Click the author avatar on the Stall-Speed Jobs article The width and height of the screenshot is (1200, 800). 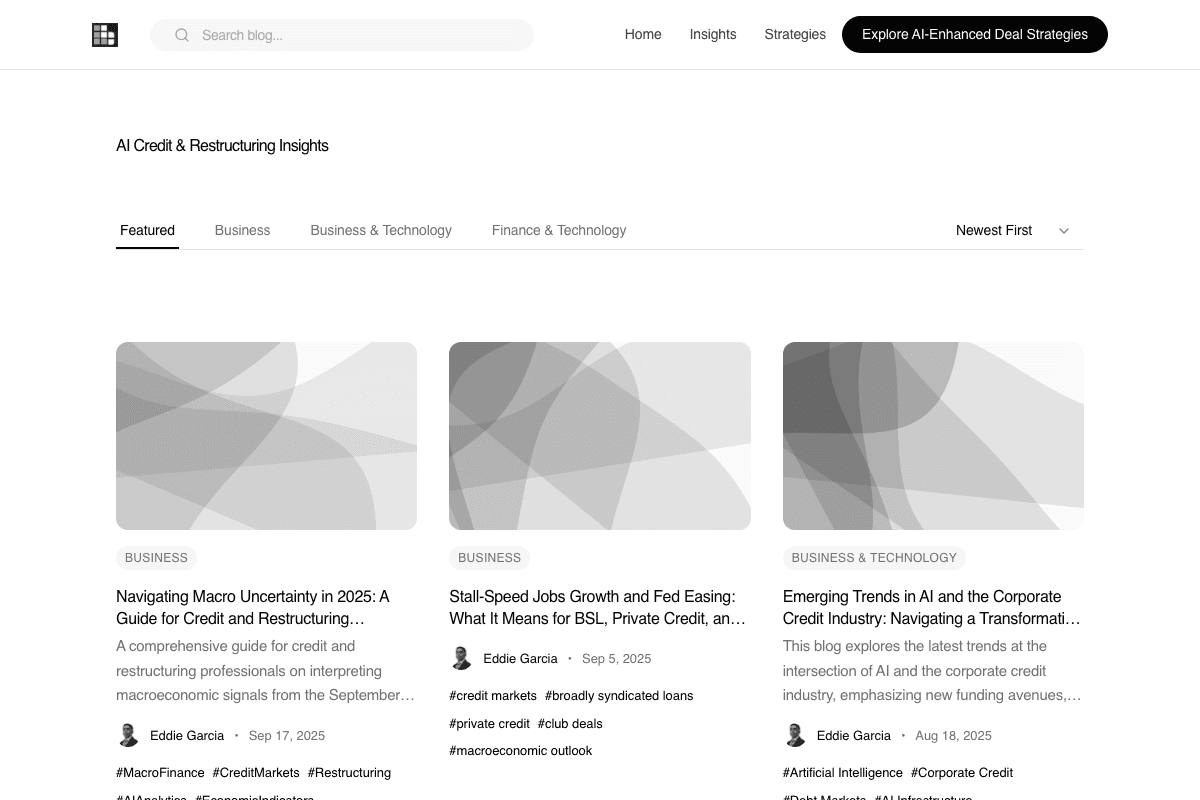[x=461, y=658]
